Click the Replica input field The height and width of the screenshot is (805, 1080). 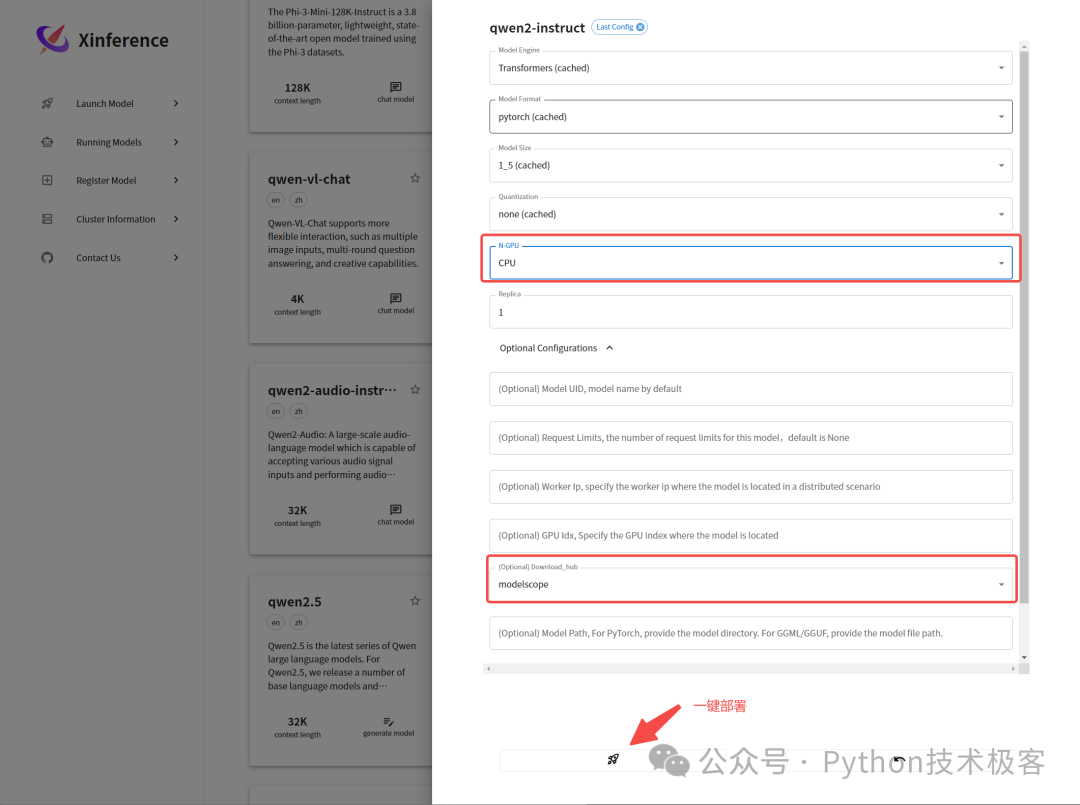(751, 312)
